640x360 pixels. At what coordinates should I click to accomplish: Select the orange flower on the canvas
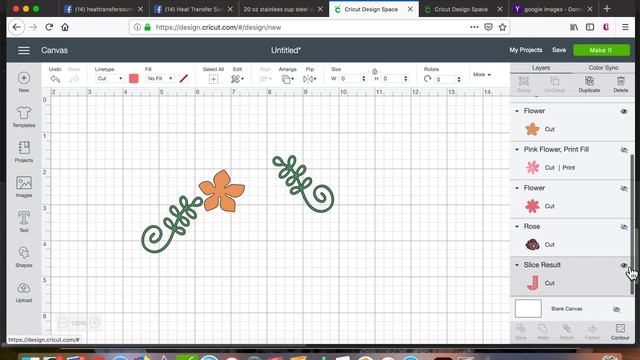point(222,191)
